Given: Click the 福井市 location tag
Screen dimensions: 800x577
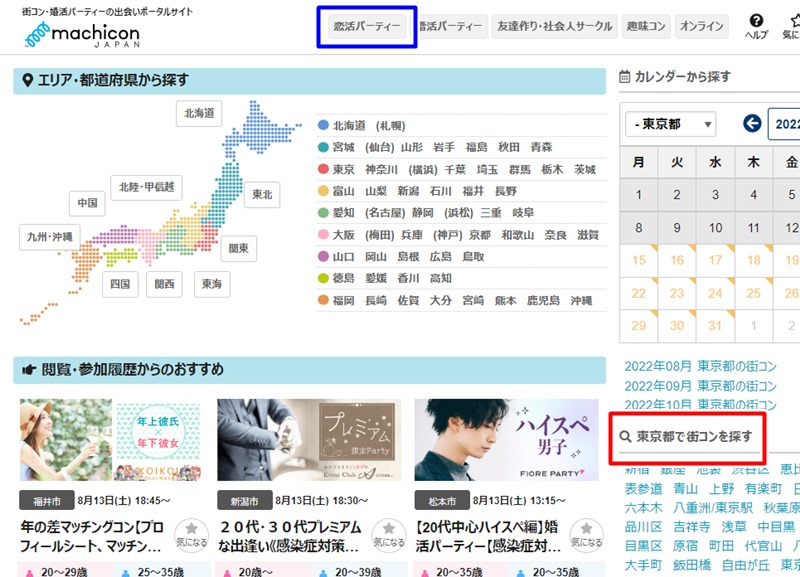Looking at the screenshot, I should (47, 501).
